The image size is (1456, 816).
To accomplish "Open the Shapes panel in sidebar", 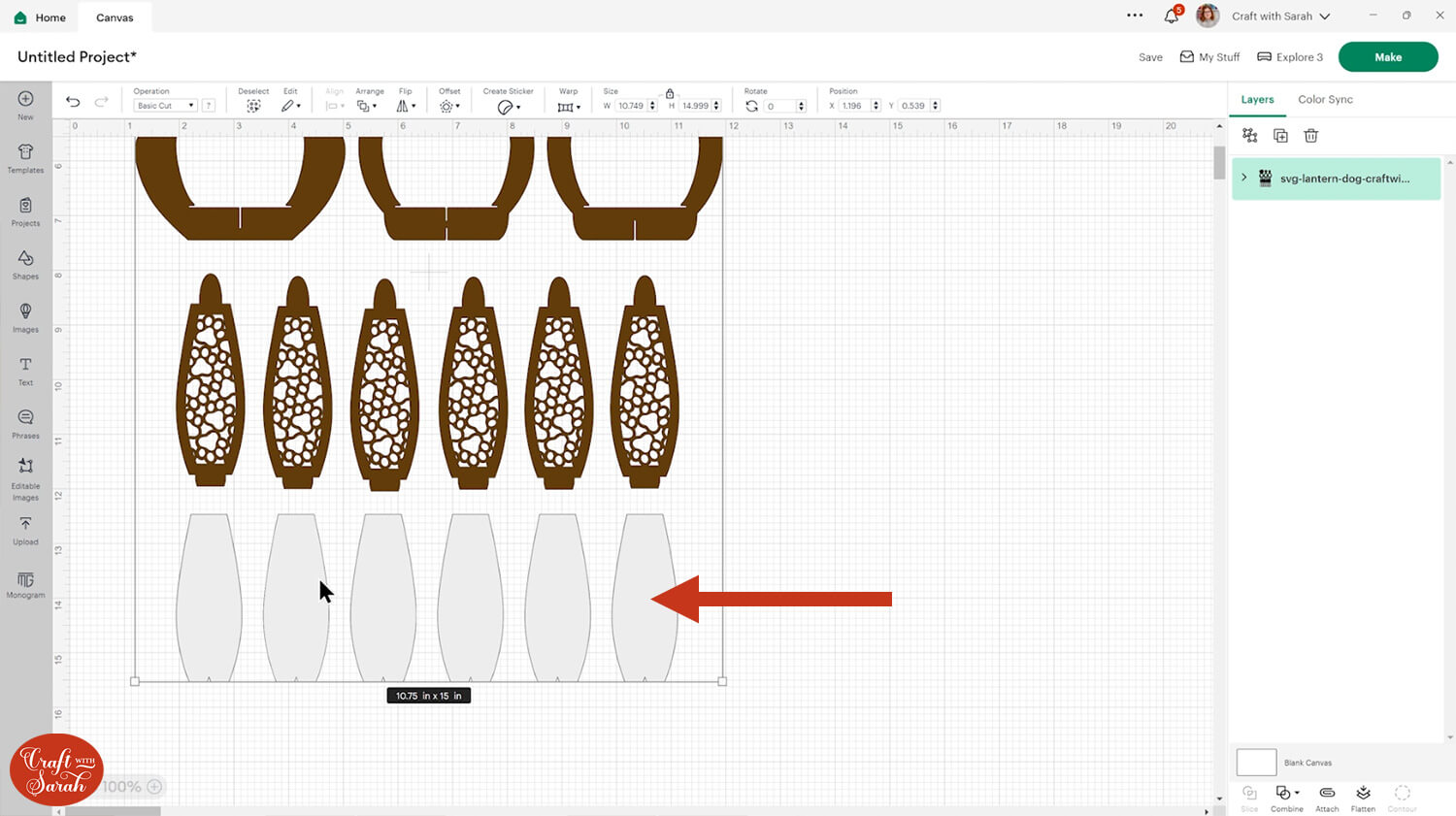I will coord(25,263).
